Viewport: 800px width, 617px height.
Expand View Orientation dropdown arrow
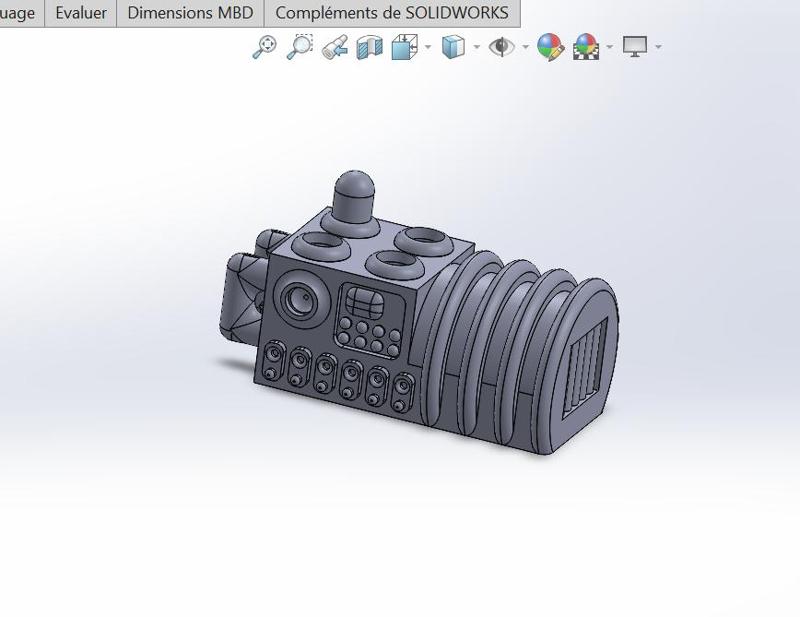[428, 47]
